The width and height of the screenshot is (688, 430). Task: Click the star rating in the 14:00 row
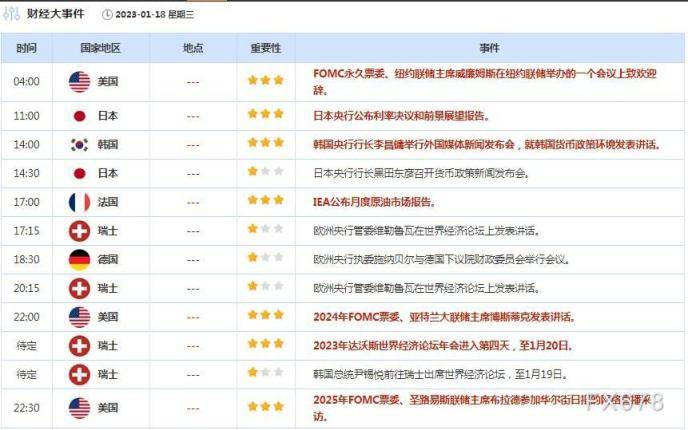coord(265,143)
